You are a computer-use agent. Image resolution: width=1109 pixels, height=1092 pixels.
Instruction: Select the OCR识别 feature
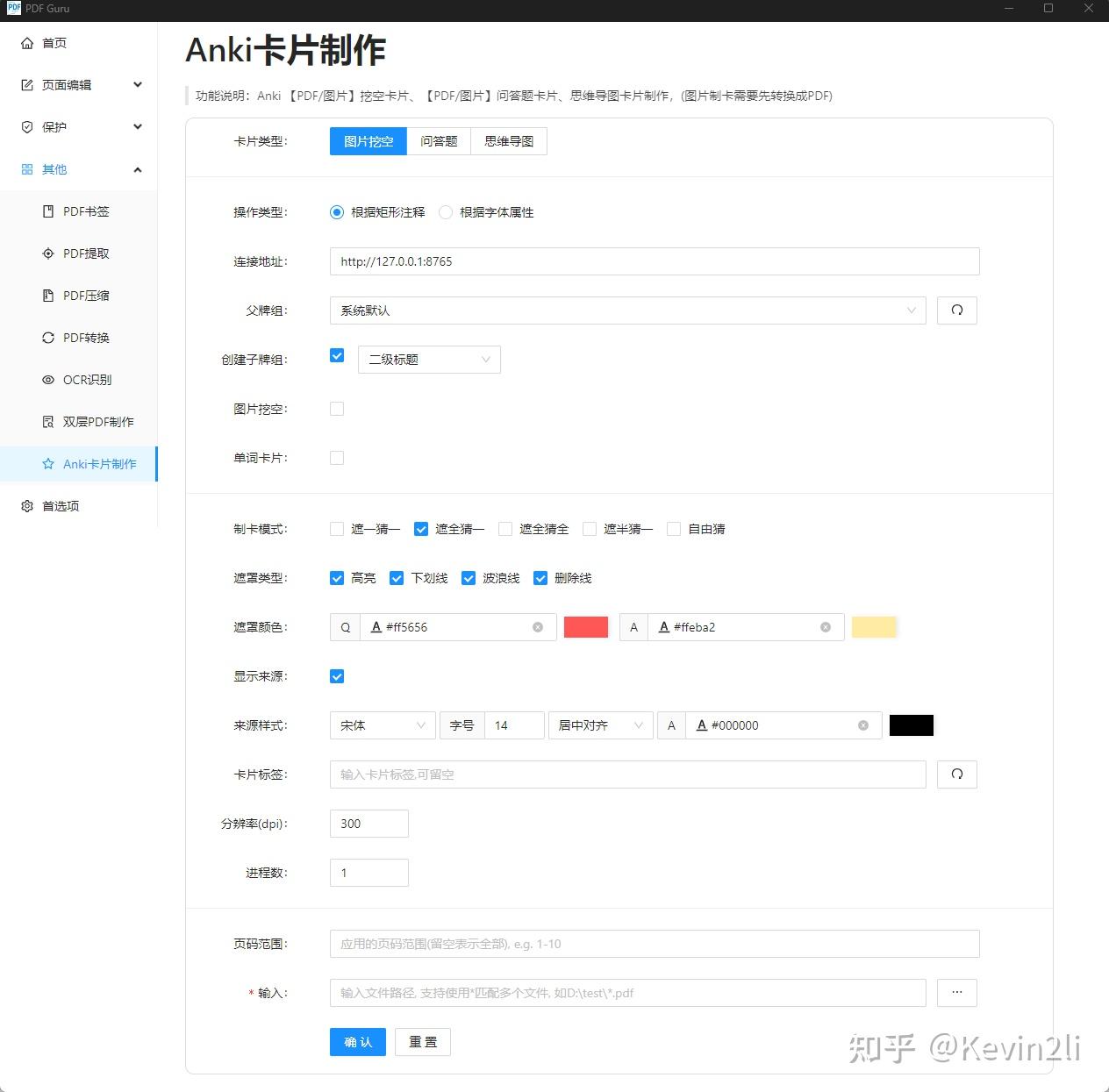86,379
